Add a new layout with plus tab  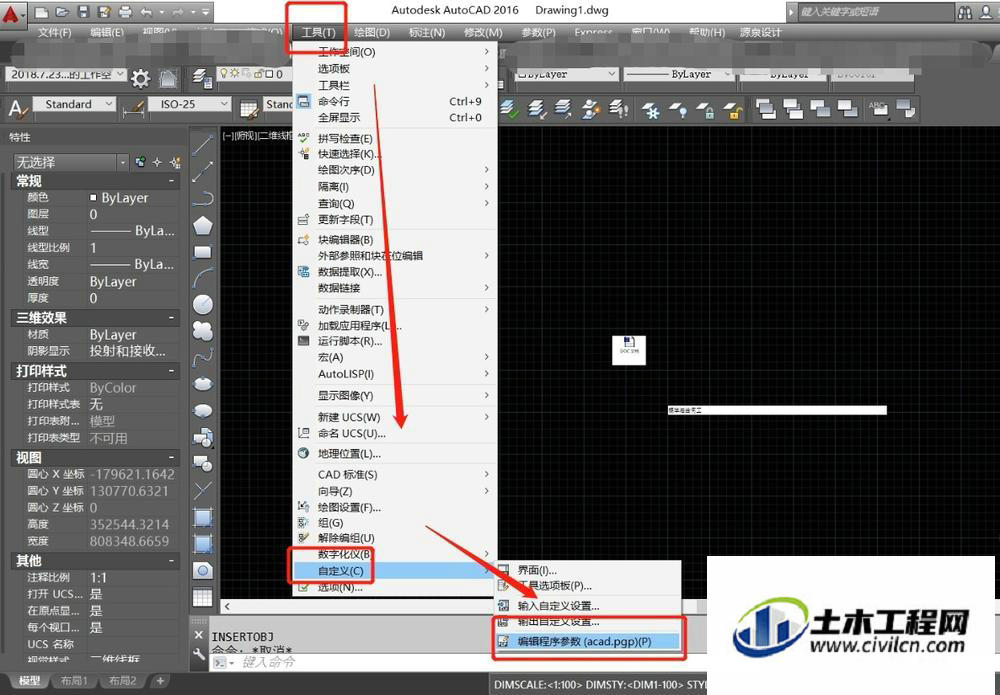159,681
